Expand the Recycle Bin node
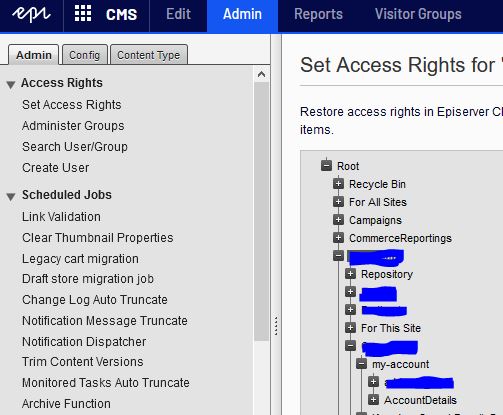 tap(338, 184)
